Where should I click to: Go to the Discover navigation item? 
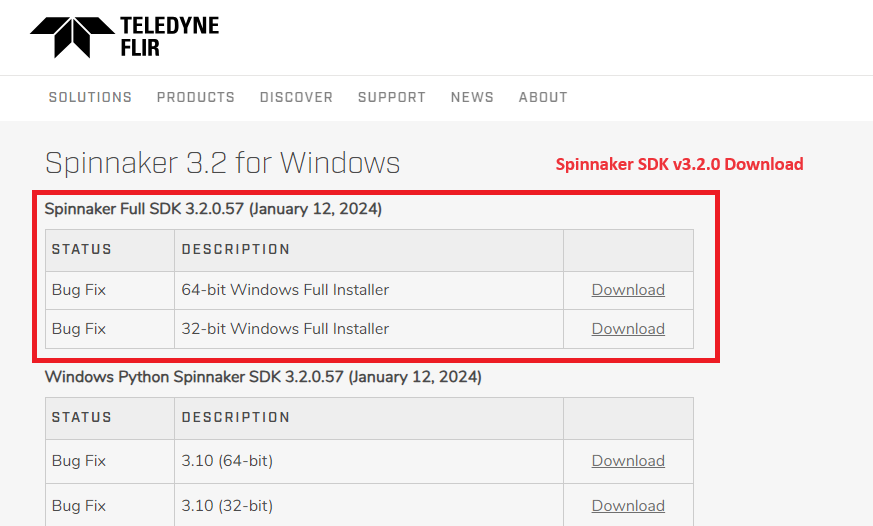point(296,97)
